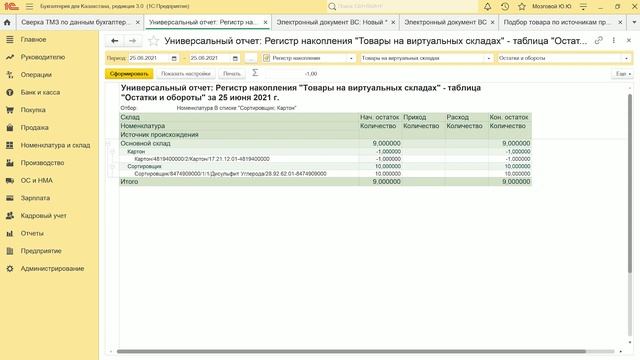
Task: Open the main menu hamburger icon
Action: click(29, 7)
